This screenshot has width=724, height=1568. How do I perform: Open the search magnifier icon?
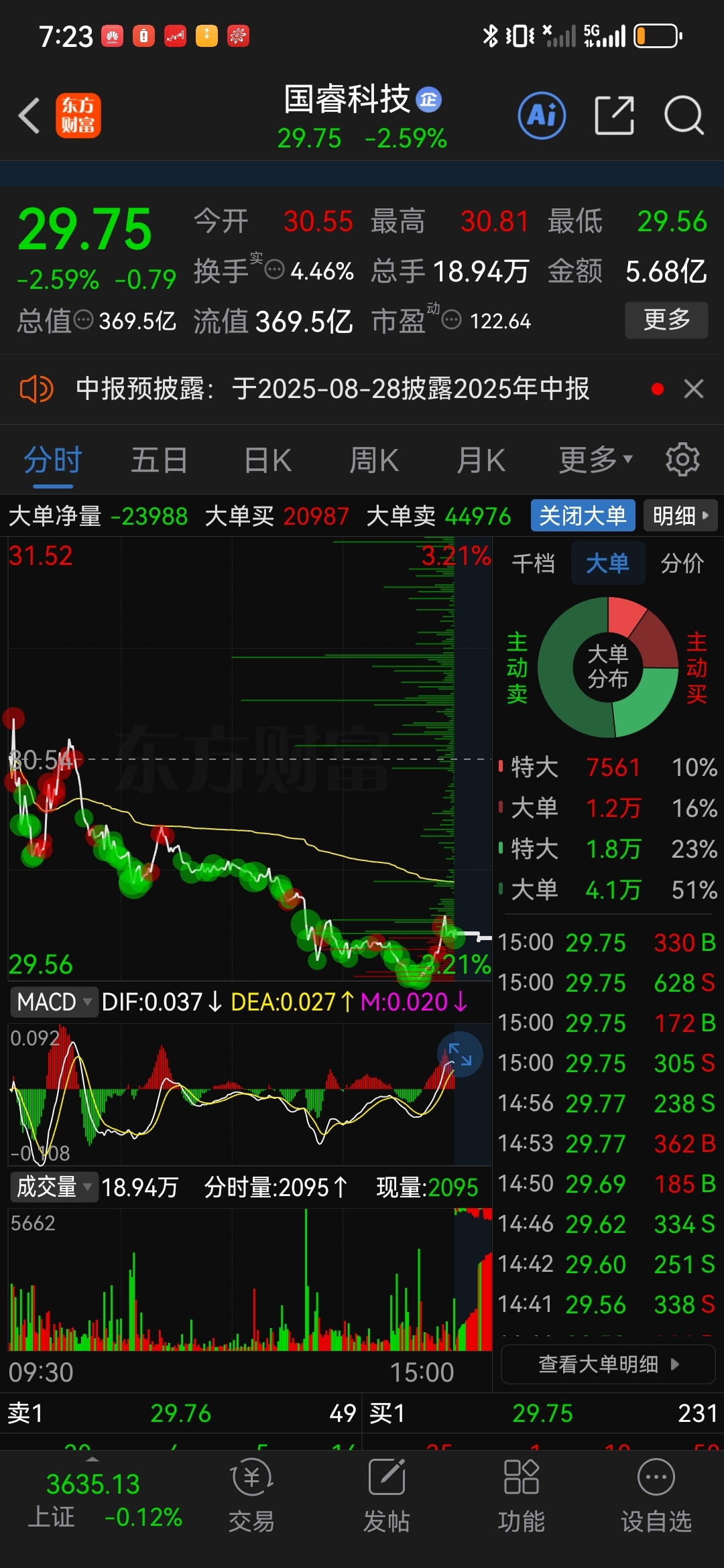[684, 115]
